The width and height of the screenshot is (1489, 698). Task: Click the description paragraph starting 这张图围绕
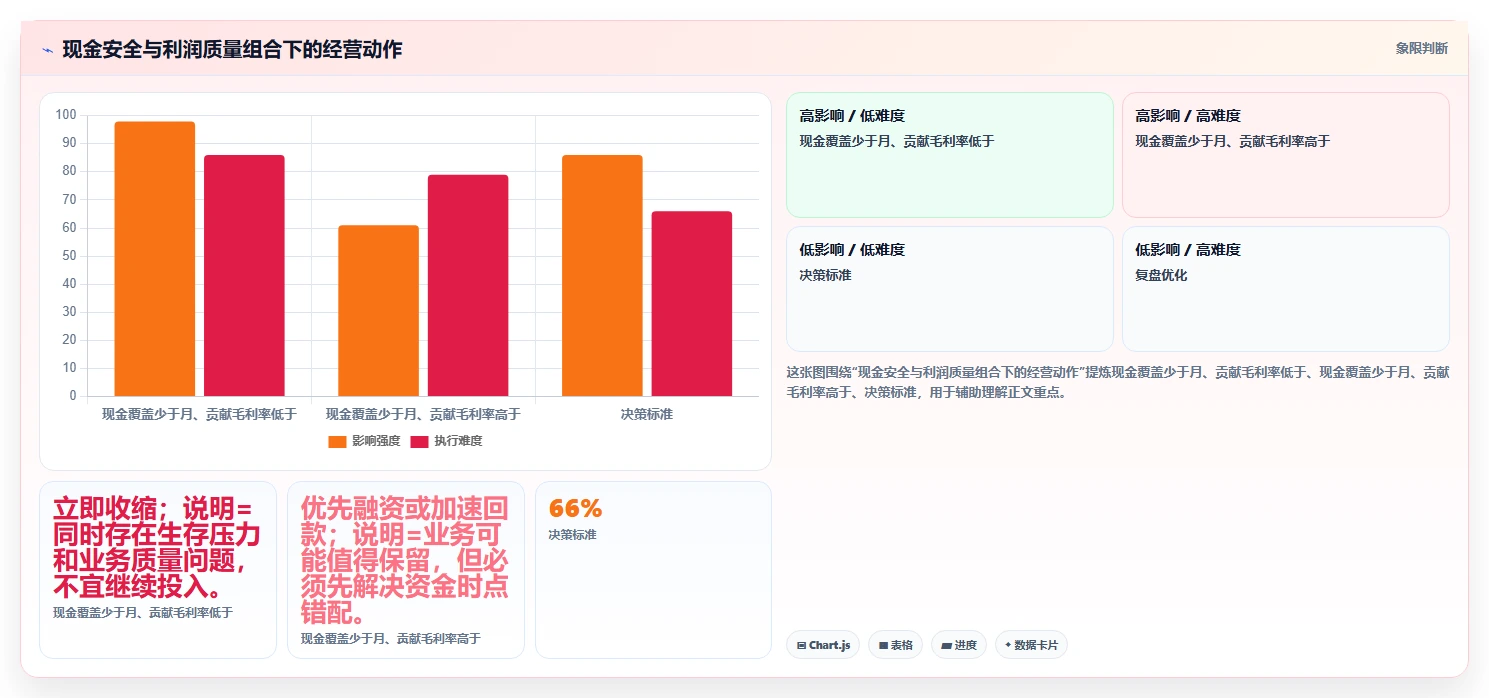tap(1118, 382)
